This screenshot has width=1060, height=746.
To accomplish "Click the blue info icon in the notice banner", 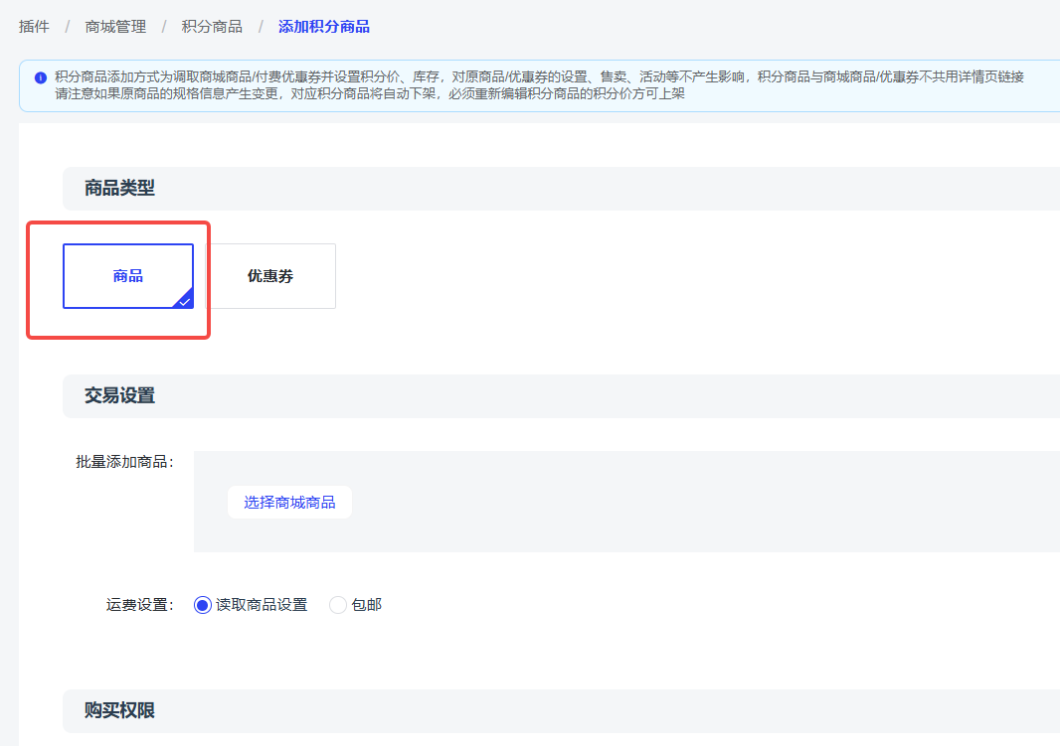I will (41, 78).
